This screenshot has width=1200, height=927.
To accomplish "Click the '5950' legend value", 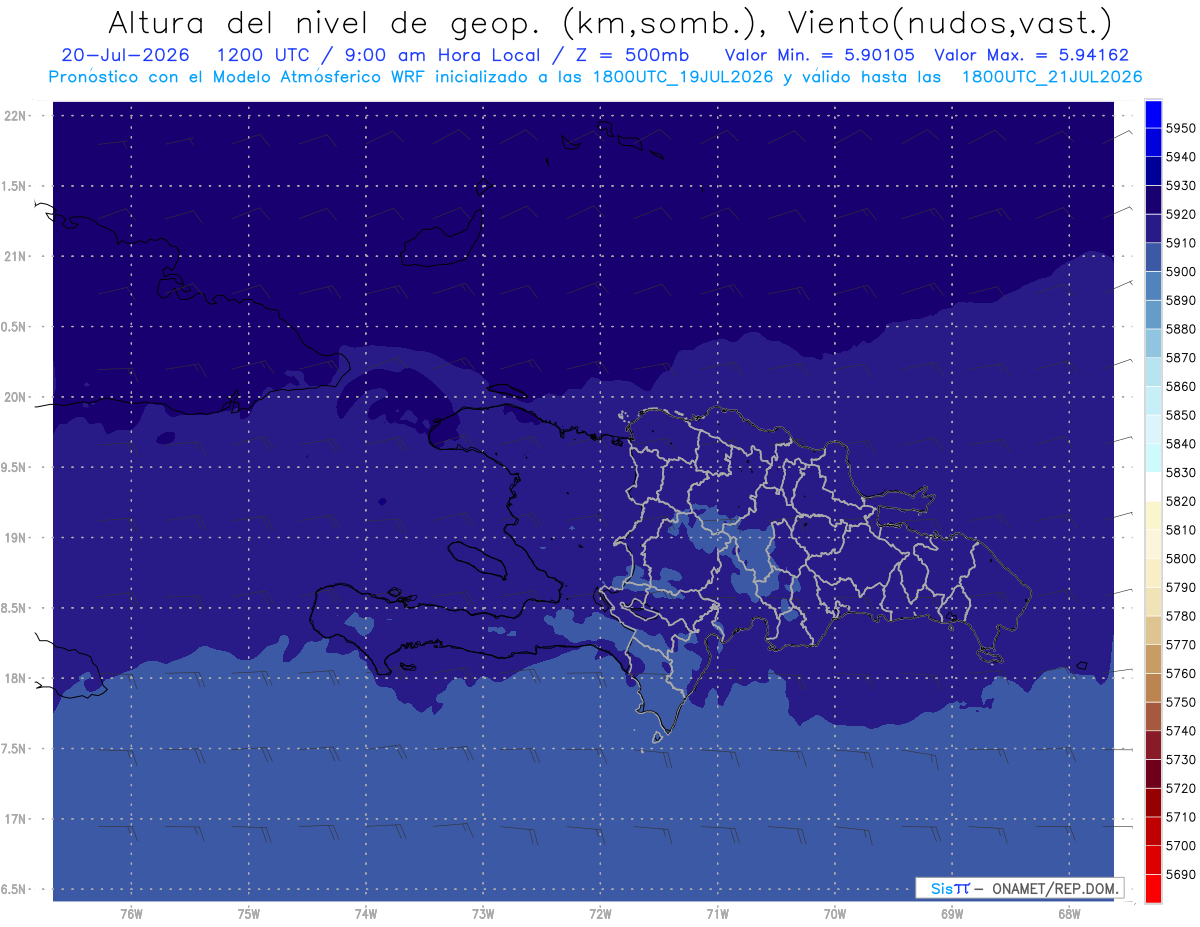I will (1181, 128).
